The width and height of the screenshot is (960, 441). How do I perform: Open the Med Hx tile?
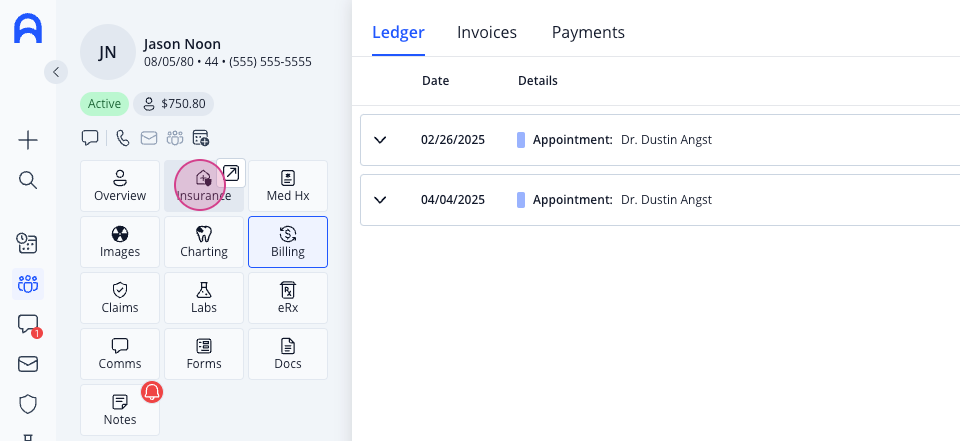tap(288, 186)
